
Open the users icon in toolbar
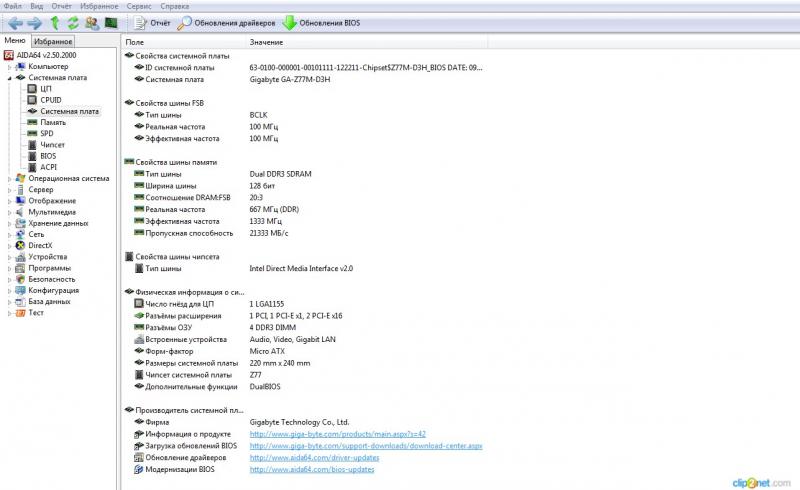coord(92,23)
